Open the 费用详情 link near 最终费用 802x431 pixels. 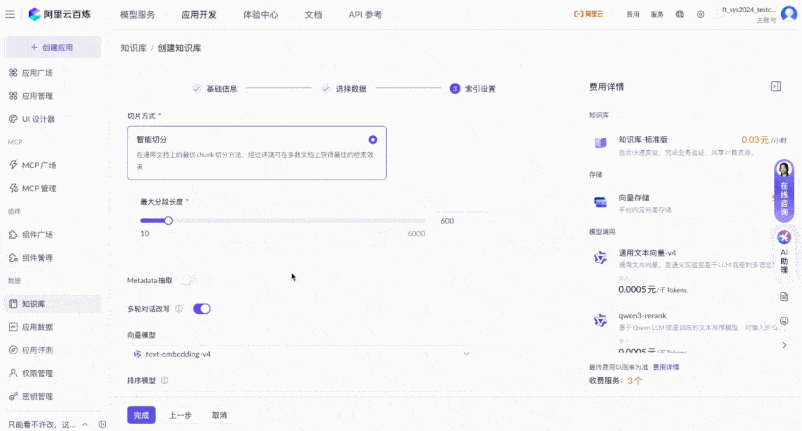[x=665, y=367]
